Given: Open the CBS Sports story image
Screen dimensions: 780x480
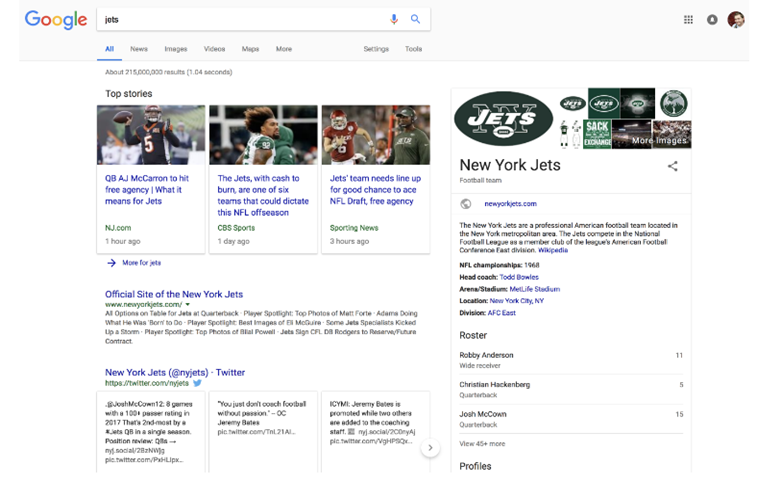Looking at the screenshot, I should [263, 135].
